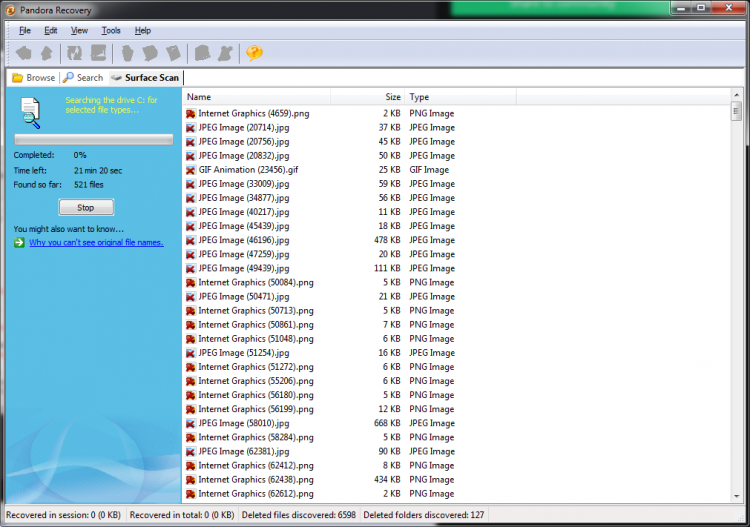Click the scan progress bar
Viewport: 750px width, 527px height.
tap(94, 140)
